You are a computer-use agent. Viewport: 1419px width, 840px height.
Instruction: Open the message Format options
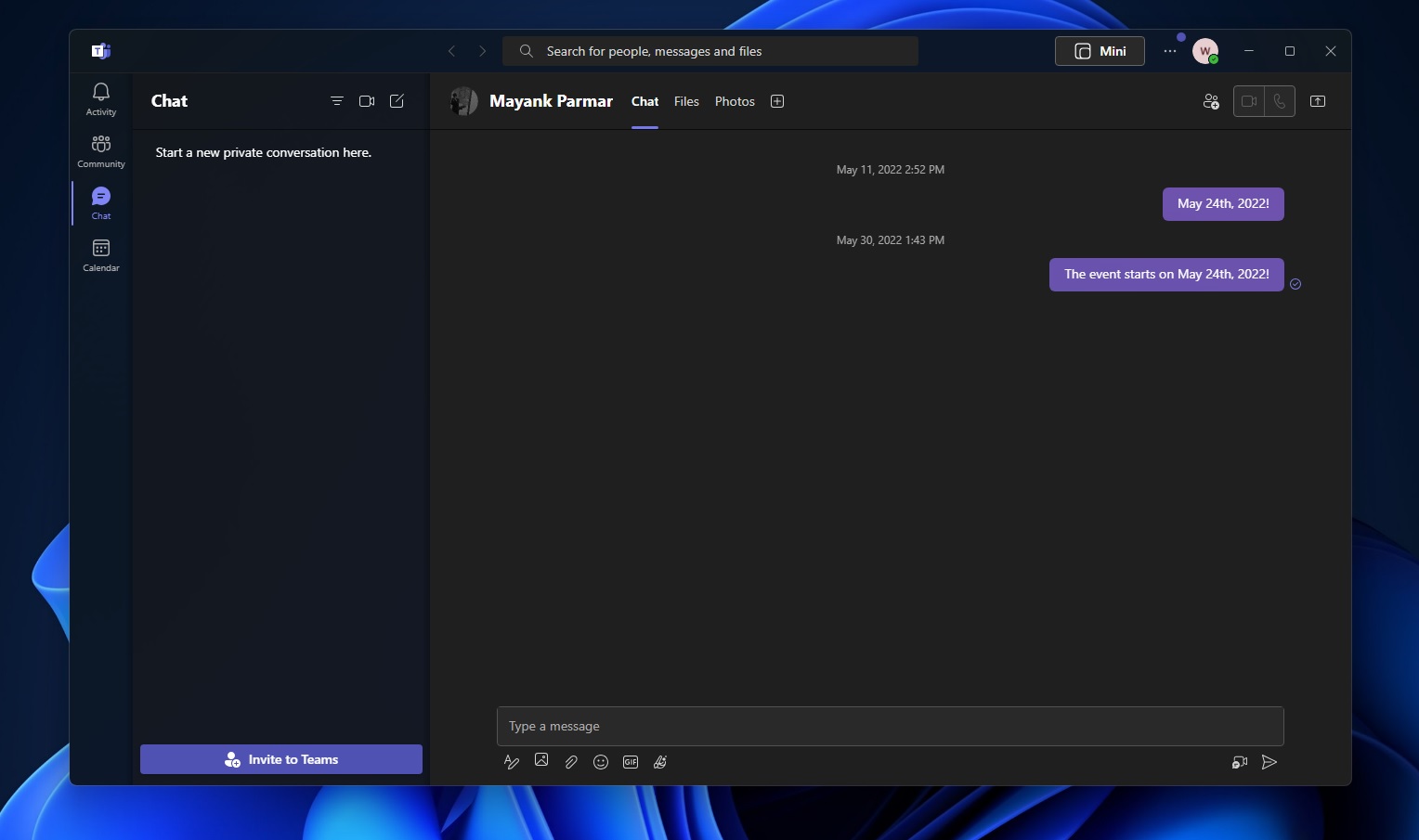(511, 762)
